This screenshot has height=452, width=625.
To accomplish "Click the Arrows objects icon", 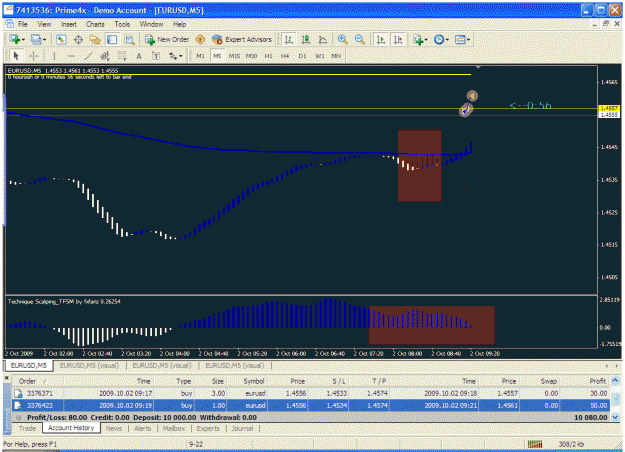I will (173, 56).
